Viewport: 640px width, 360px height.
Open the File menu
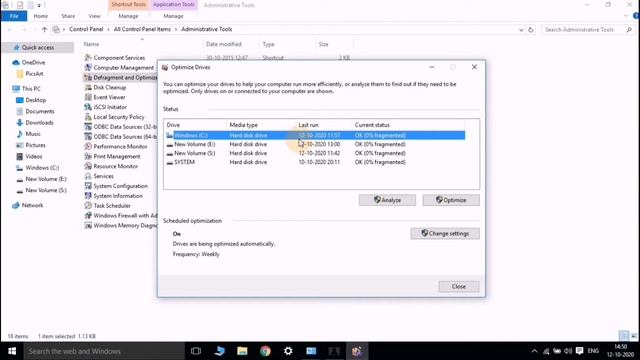(14, 16)
